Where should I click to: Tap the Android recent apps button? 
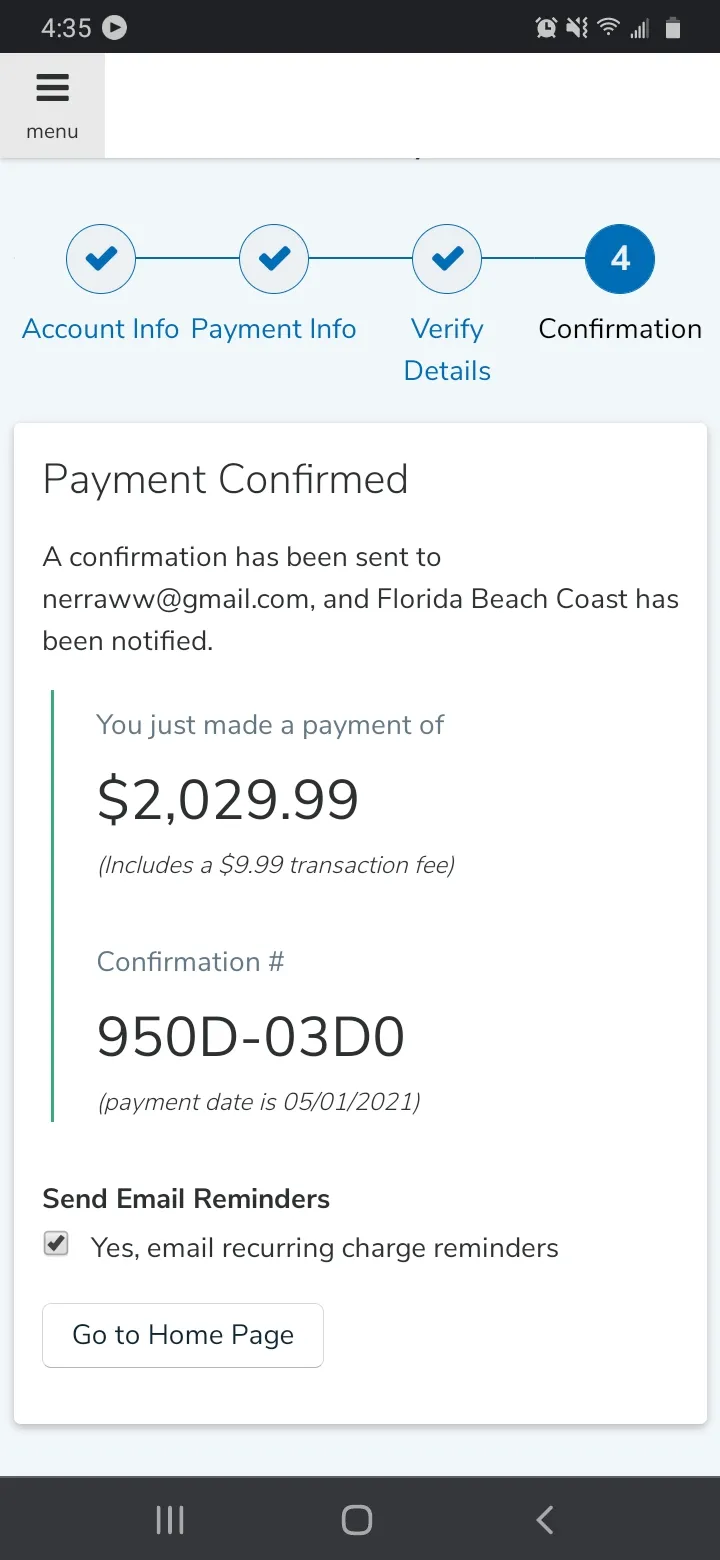170,1520
